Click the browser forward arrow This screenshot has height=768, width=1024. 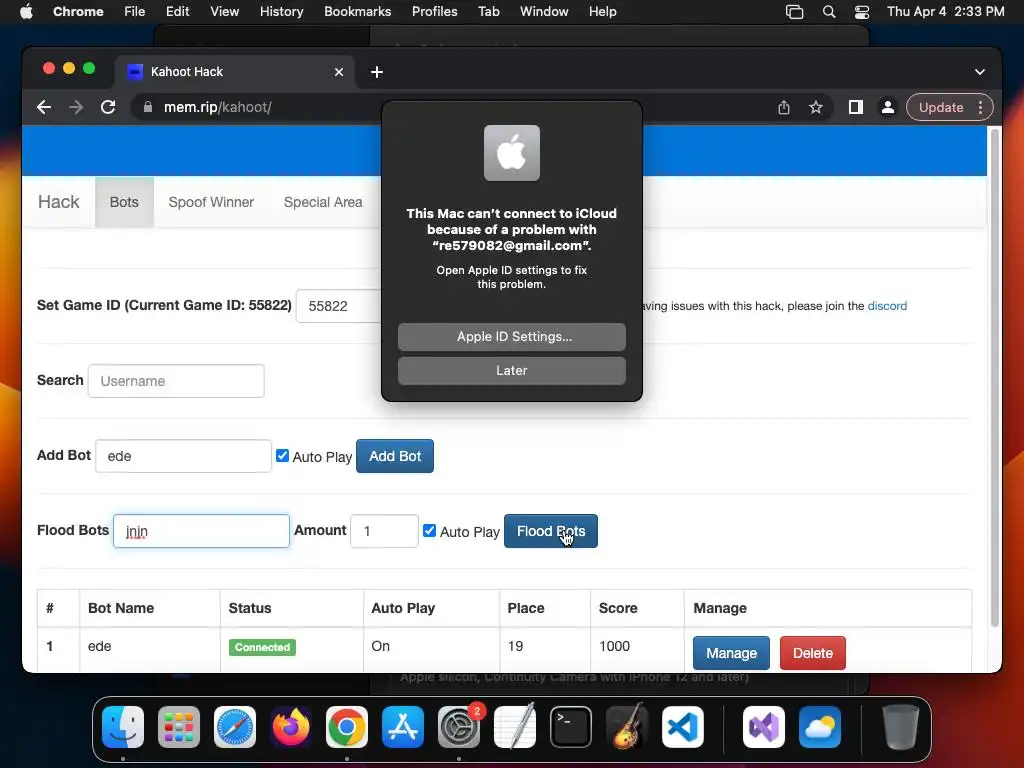click(x=76, y=107)
